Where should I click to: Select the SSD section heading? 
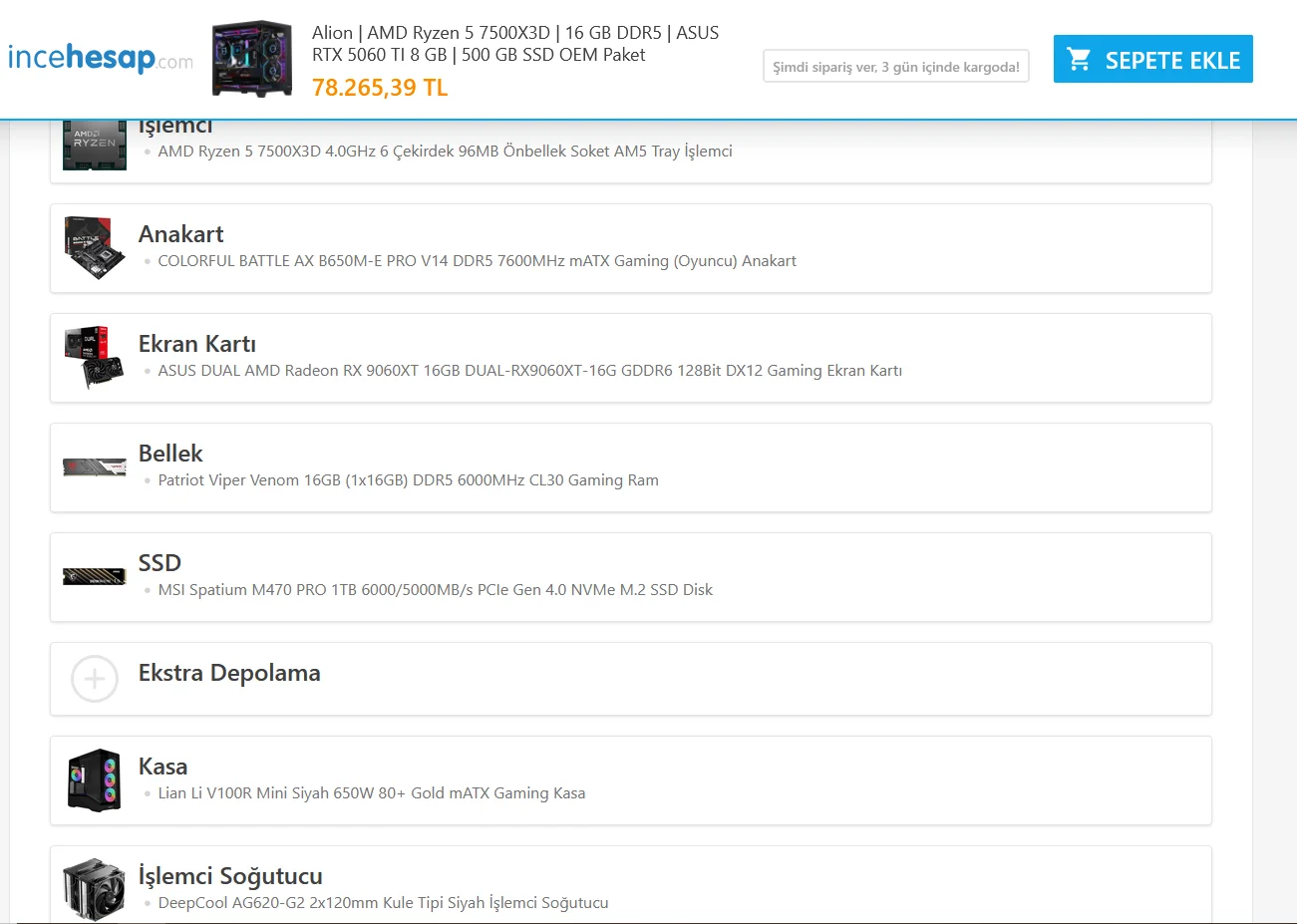click(x=160, y=563)
